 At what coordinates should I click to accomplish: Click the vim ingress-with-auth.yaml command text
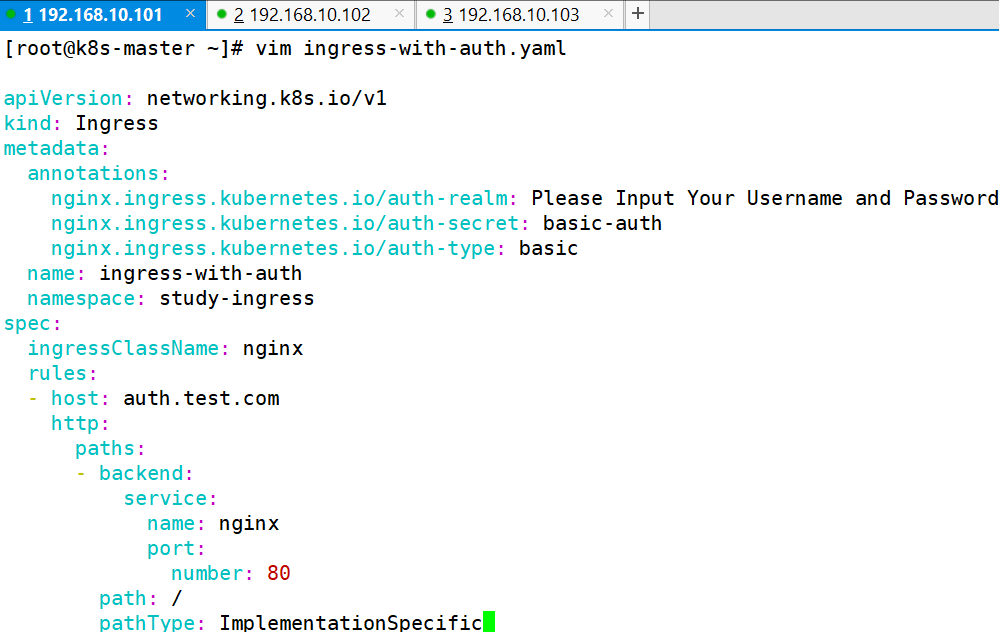(x=411, y=49)
